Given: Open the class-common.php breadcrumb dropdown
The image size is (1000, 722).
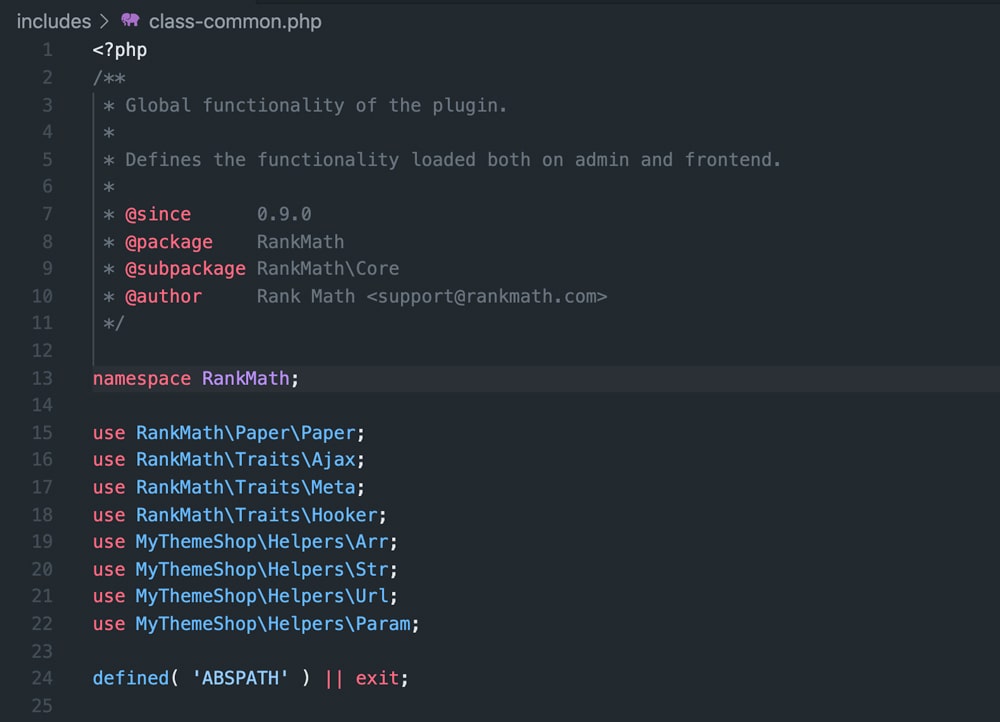Looking at the screenshot, I should [235, 20].
